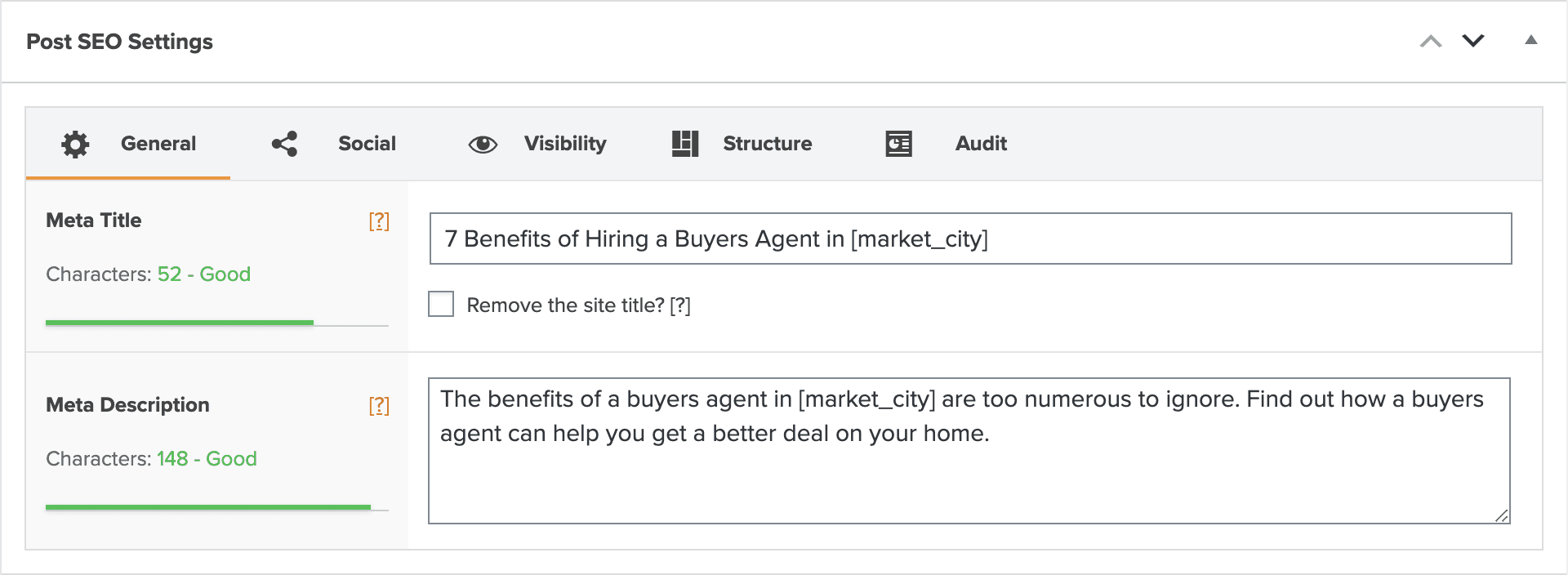Open Meta Title help [?] icon
The height and width of the screenshot is (575, 1568).
tap(379, 221)
